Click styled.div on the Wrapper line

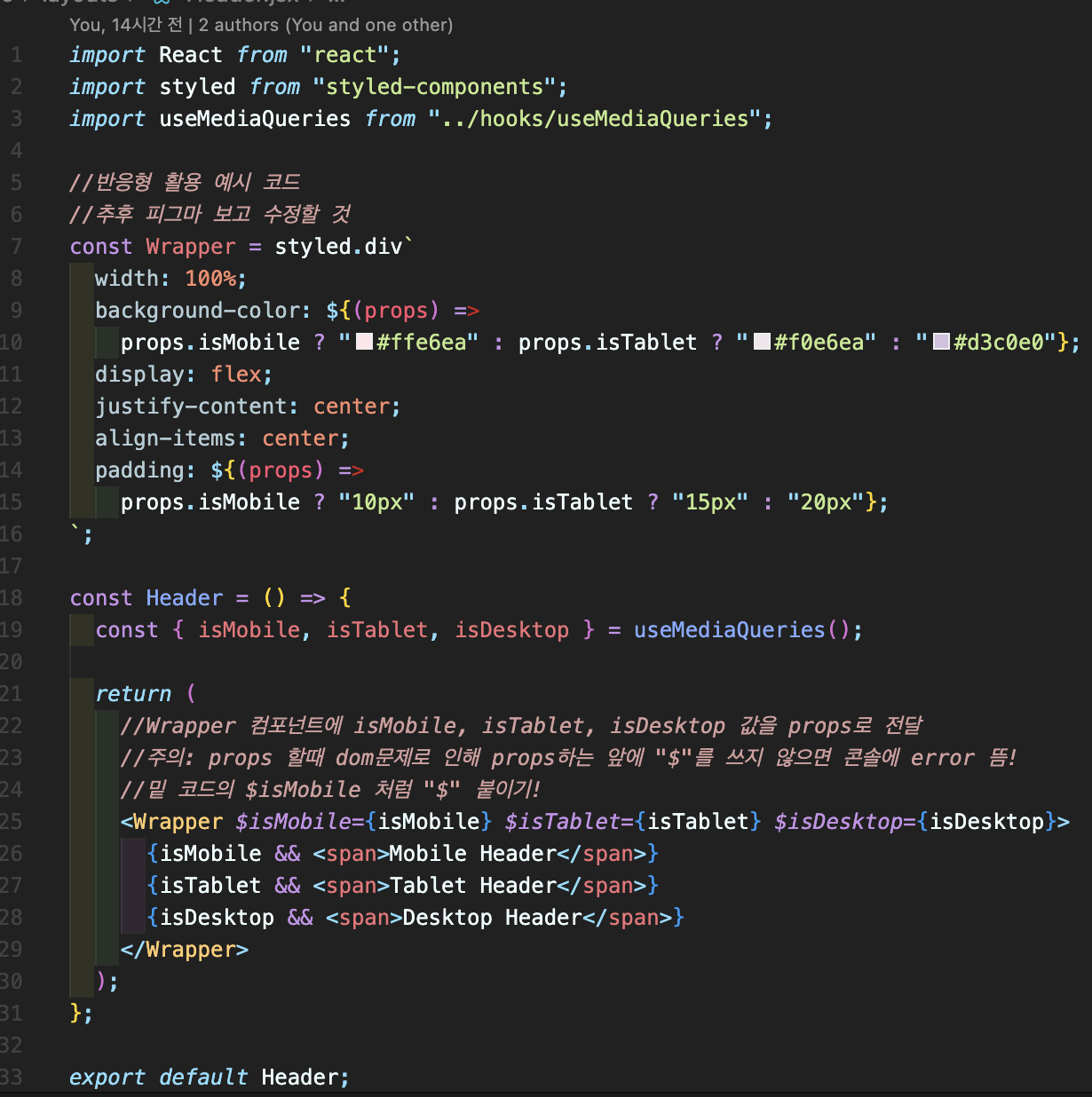pos(338,247)
